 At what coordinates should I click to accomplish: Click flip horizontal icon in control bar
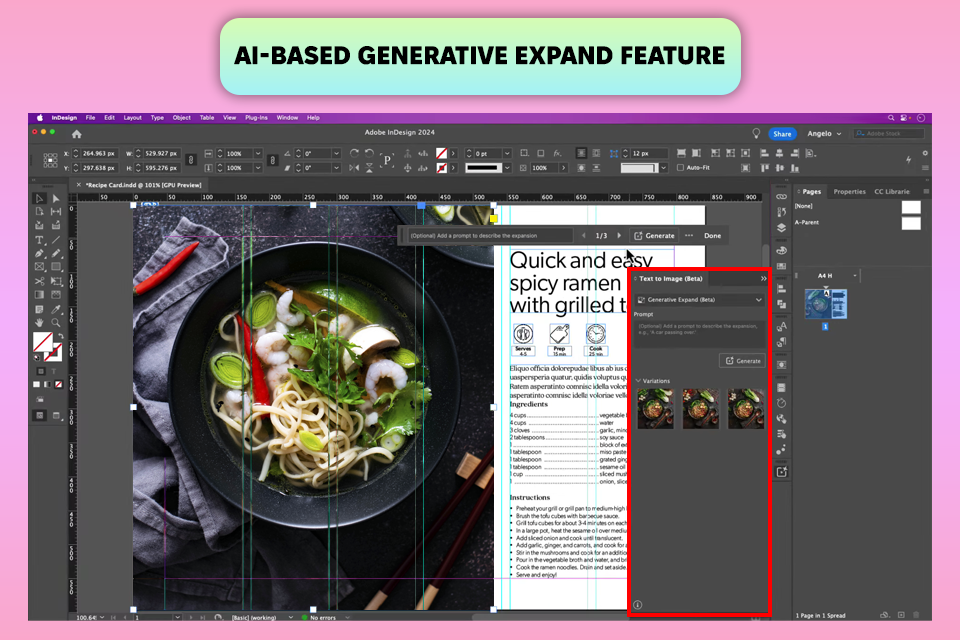click(354, 168)
